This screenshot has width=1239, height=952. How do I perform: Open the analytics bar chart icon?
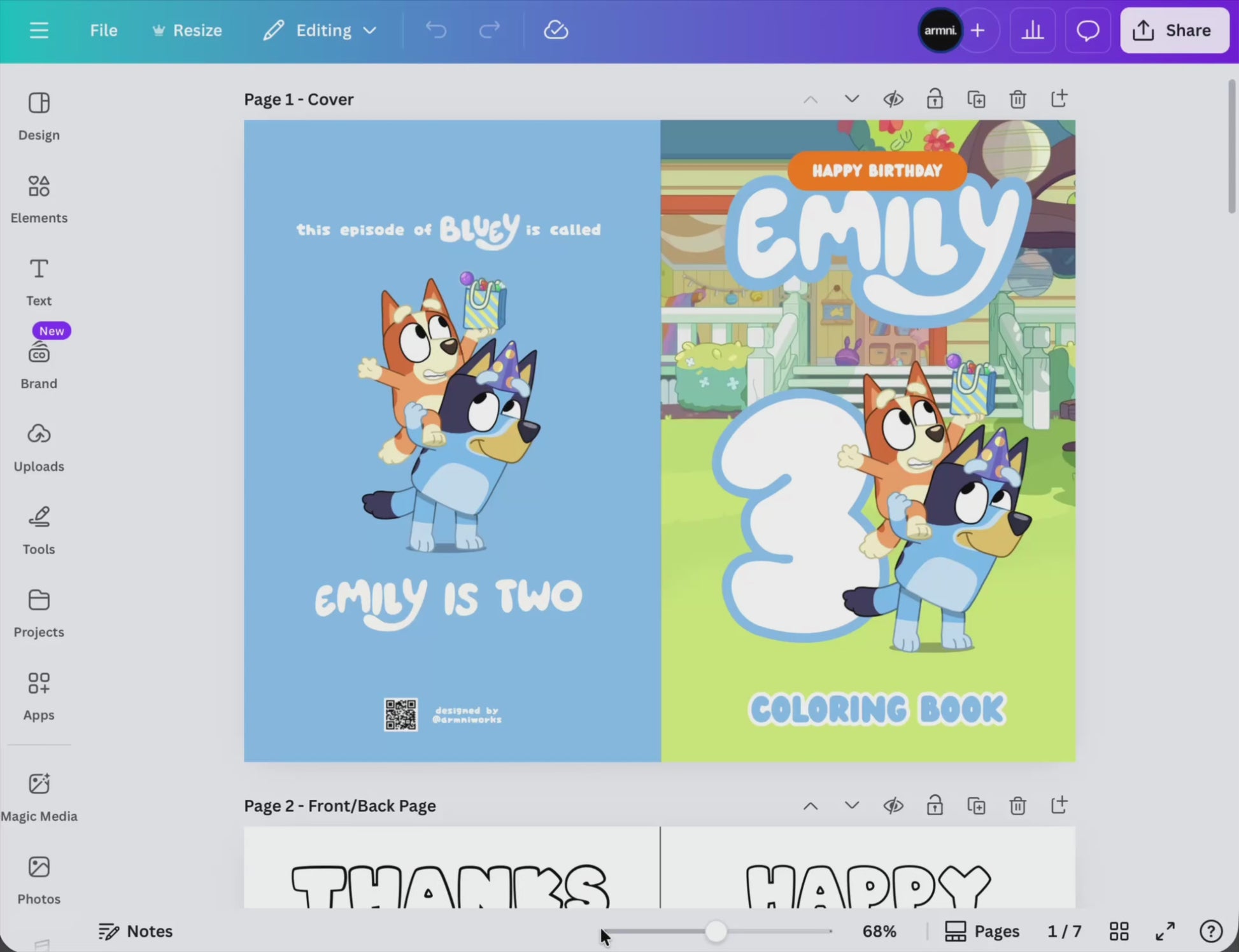(x=1032, y=31)
